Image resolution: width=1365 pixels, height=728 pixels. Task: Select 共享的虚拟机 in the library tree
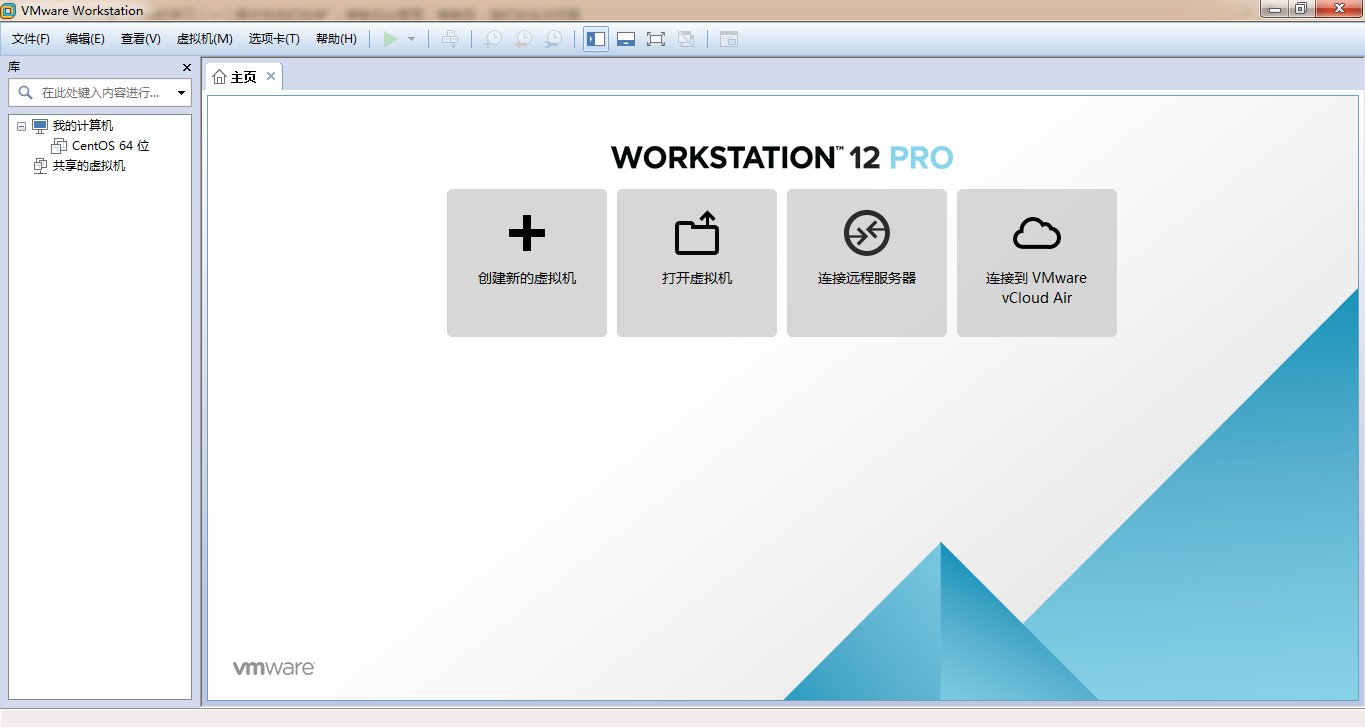(x=89, y=166)
